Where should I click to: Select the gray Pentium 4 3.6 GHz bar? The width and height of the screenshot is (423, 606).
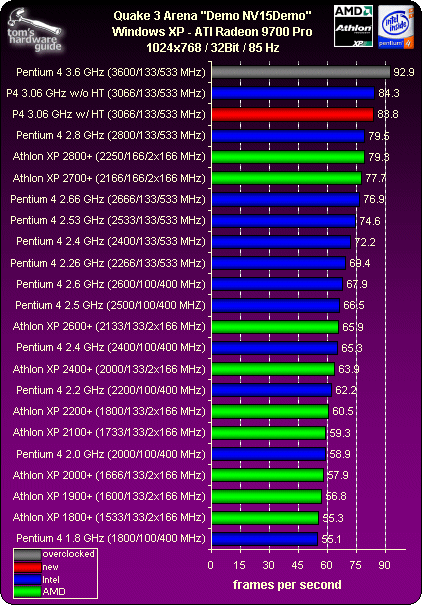[301, 72]
